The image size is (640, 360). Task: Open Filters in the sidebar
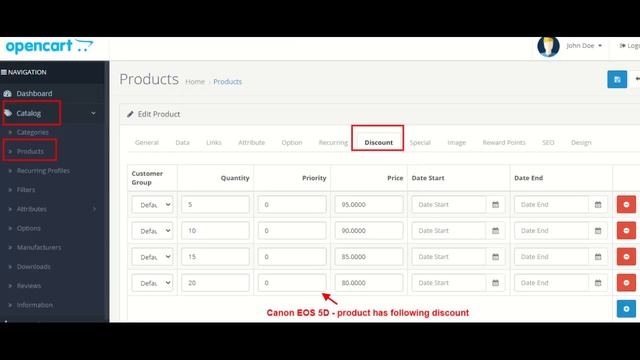(26, 190)
